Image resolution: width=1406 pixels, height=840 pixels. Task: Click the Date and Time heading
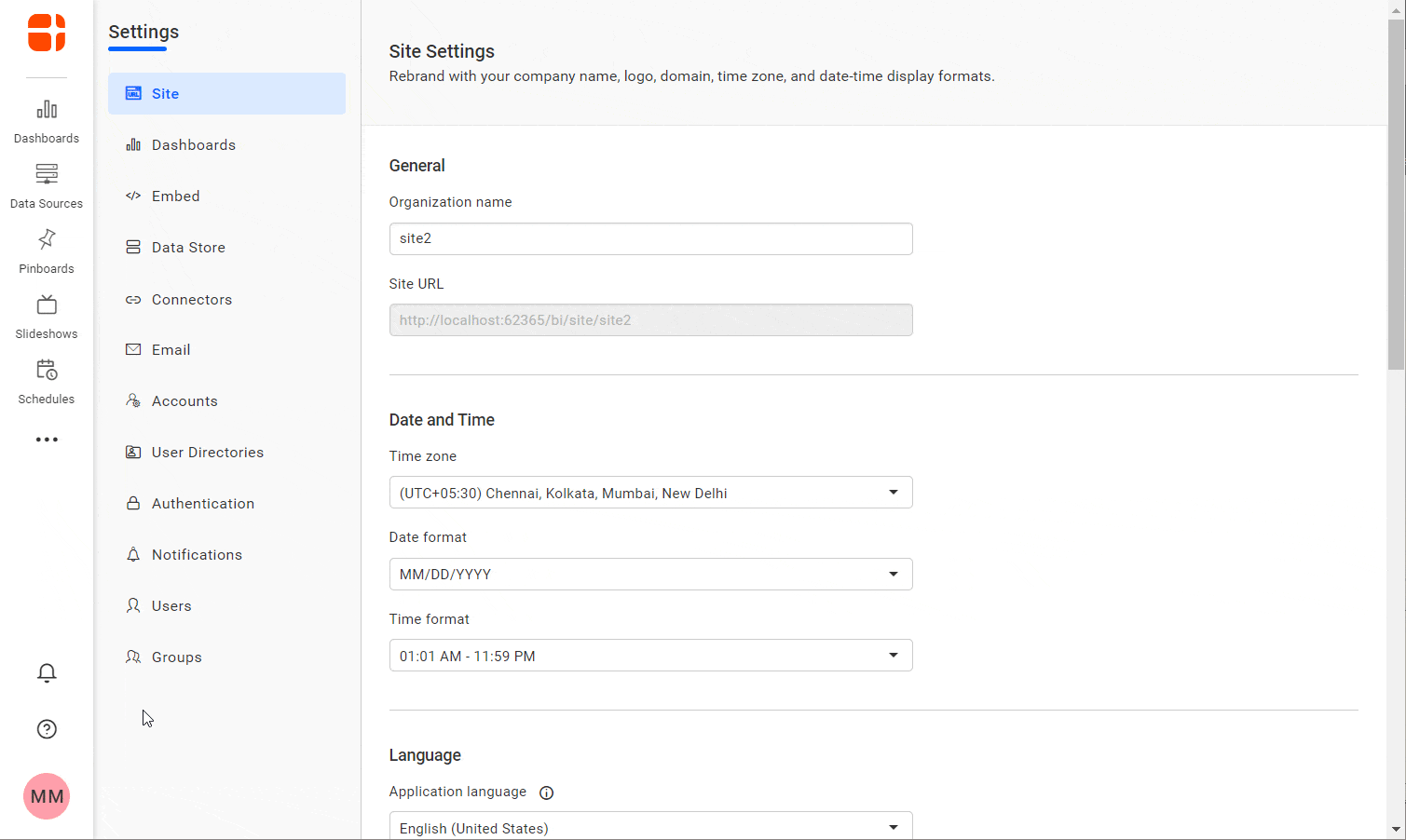(442, 420)
